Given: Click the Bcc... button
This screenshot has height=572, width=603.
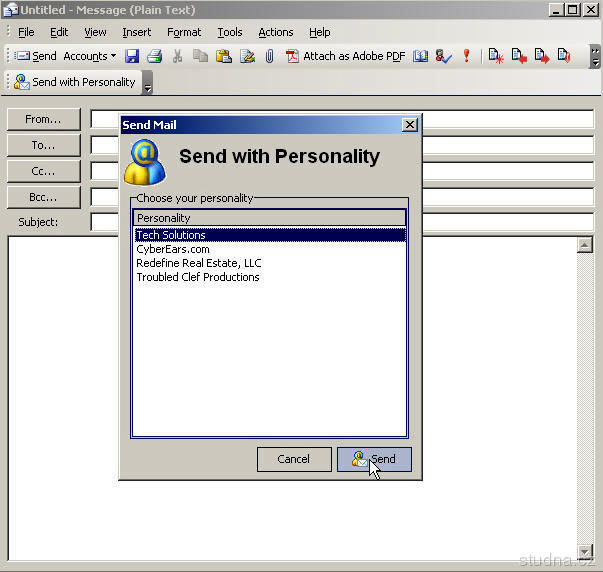Looking at the screenshot, I should click(x=44, y=197).
